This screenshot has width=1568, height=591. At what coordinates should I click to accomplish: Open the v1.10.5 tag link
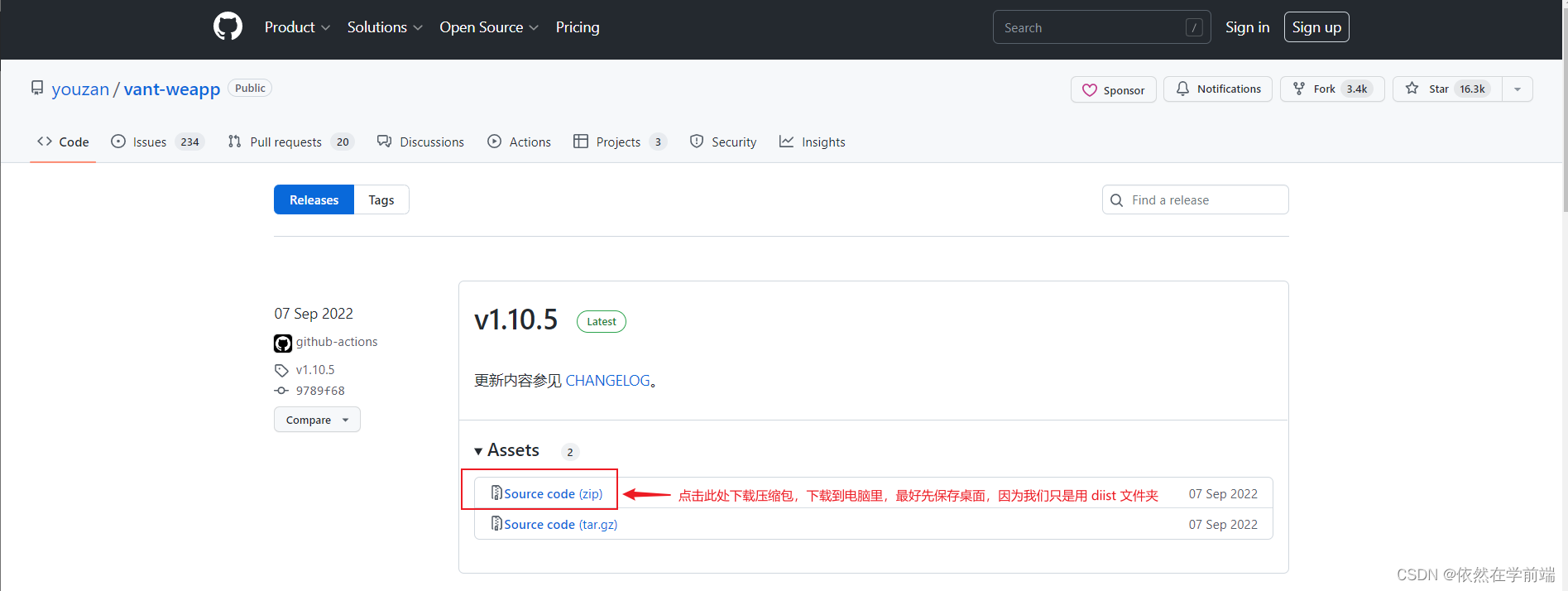click(x=315, y=370)
